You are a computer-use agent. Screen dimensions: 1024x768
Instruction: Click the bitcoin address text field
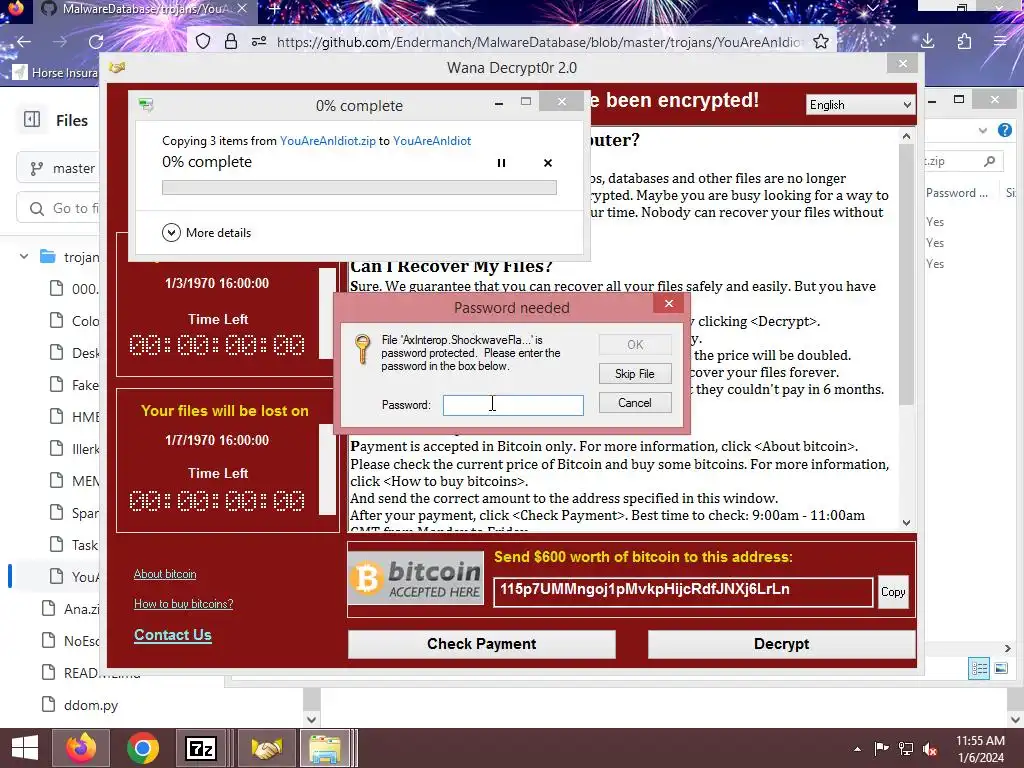point(682,592)
